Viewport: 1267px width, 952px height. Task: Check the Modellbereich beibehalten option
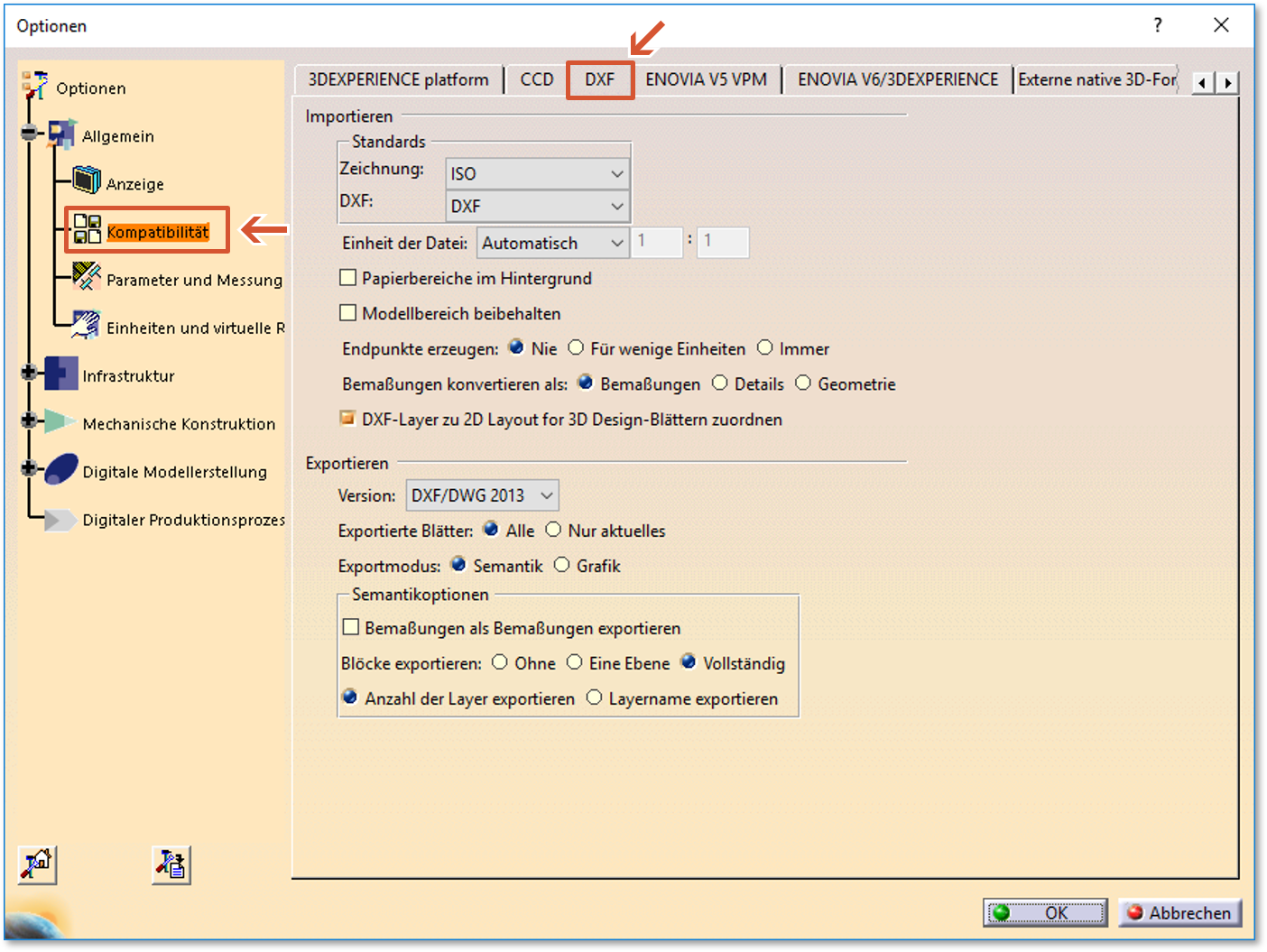pyautogui.click(x=348, y=313)
